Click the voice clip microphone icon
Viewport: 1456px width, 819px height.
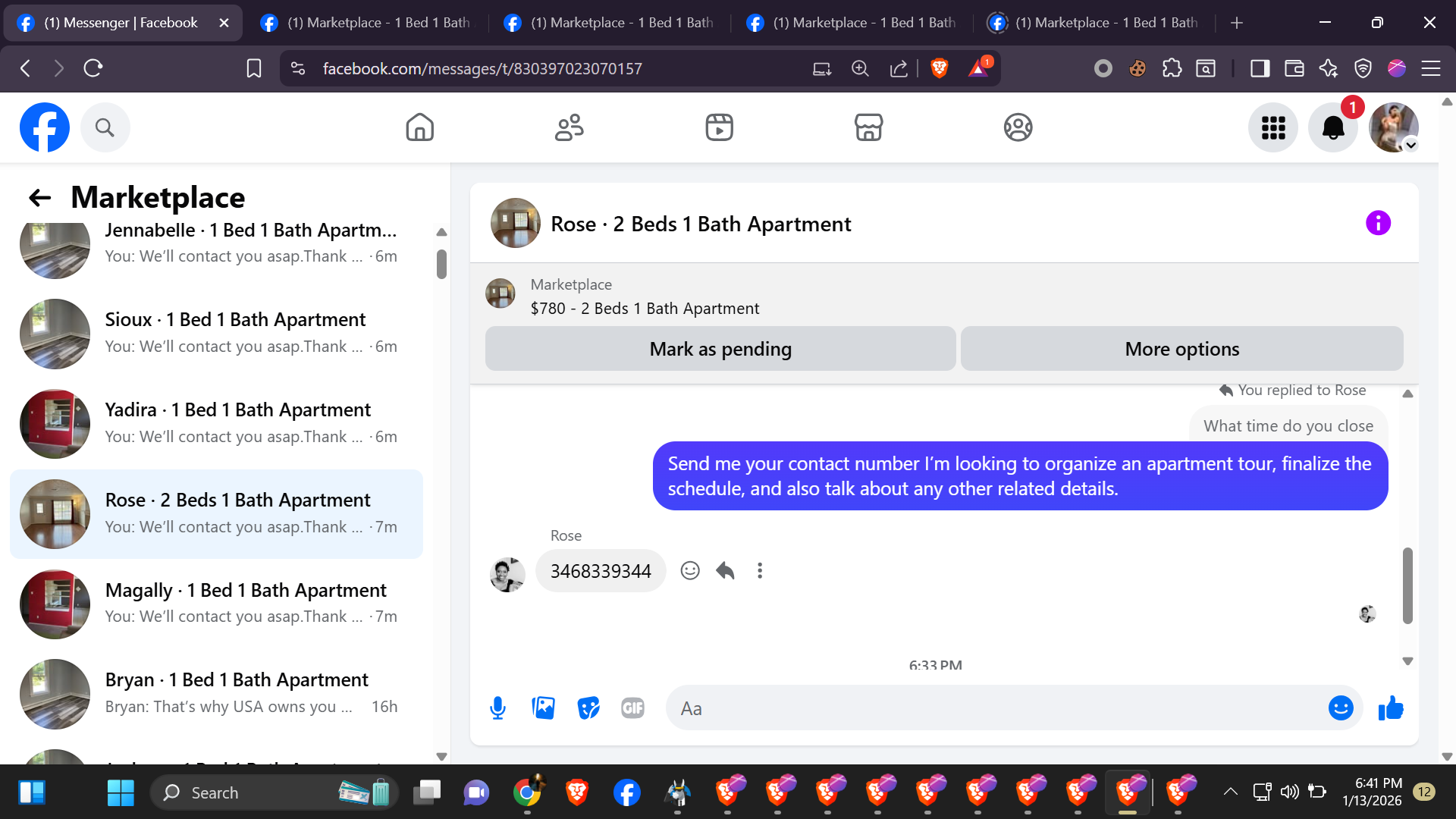click(497, 708)
